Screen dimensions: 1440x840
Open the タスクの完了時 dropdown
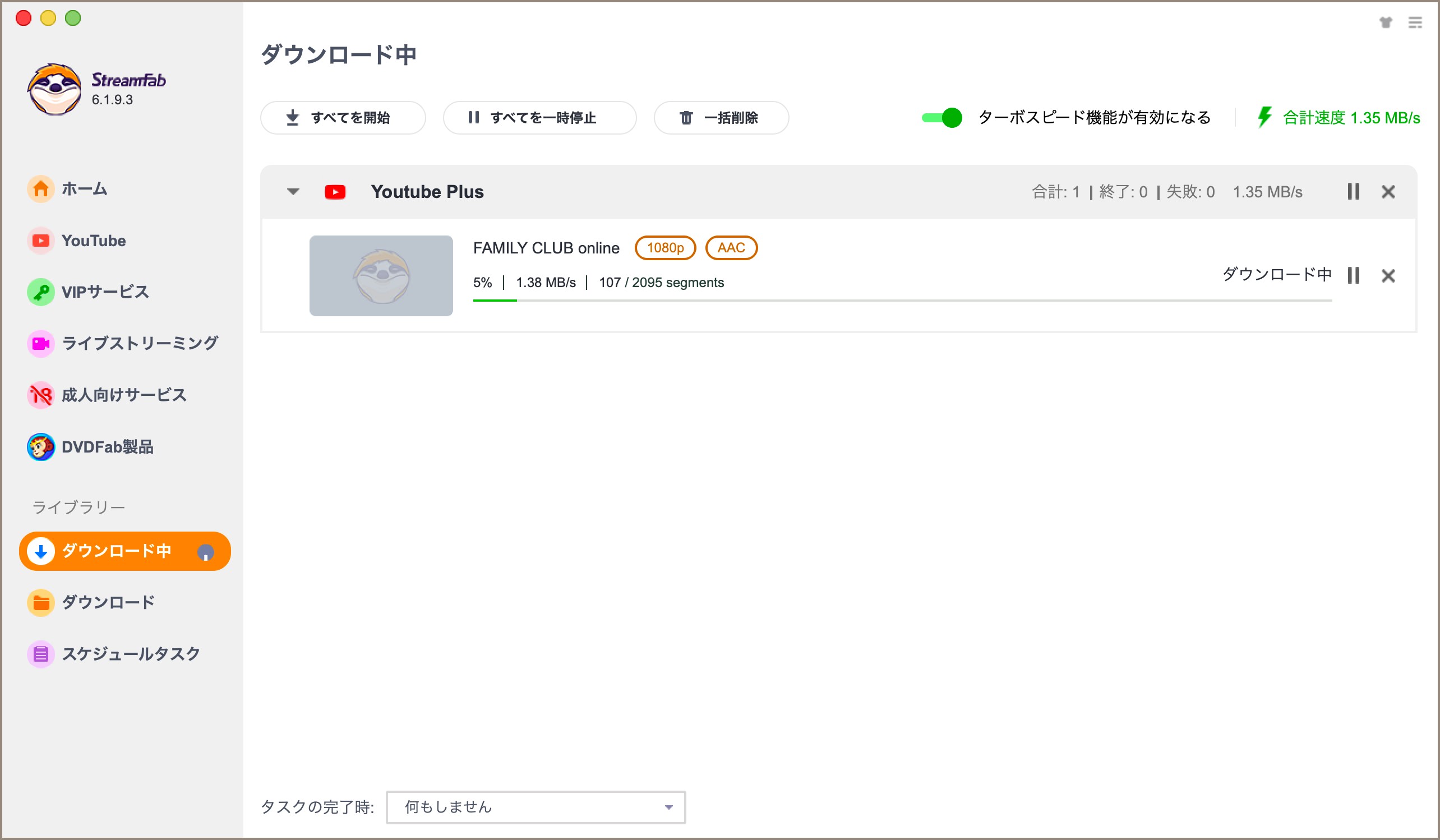point(536,807)
